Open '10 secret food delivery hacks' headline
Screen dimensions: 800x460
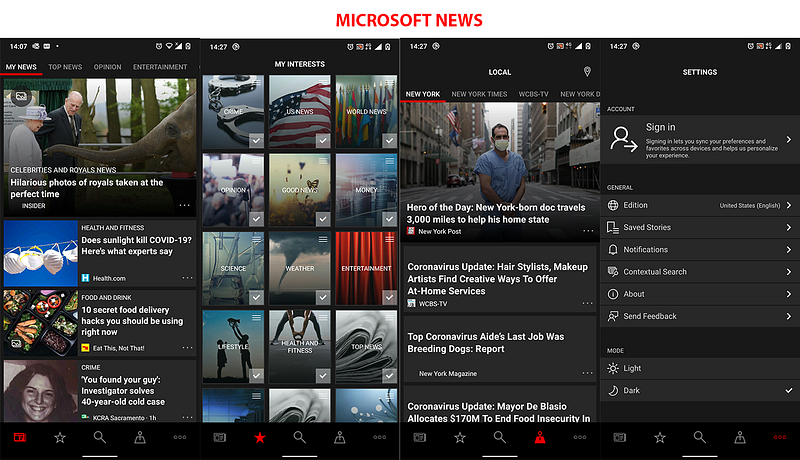(x=132, y=321)
